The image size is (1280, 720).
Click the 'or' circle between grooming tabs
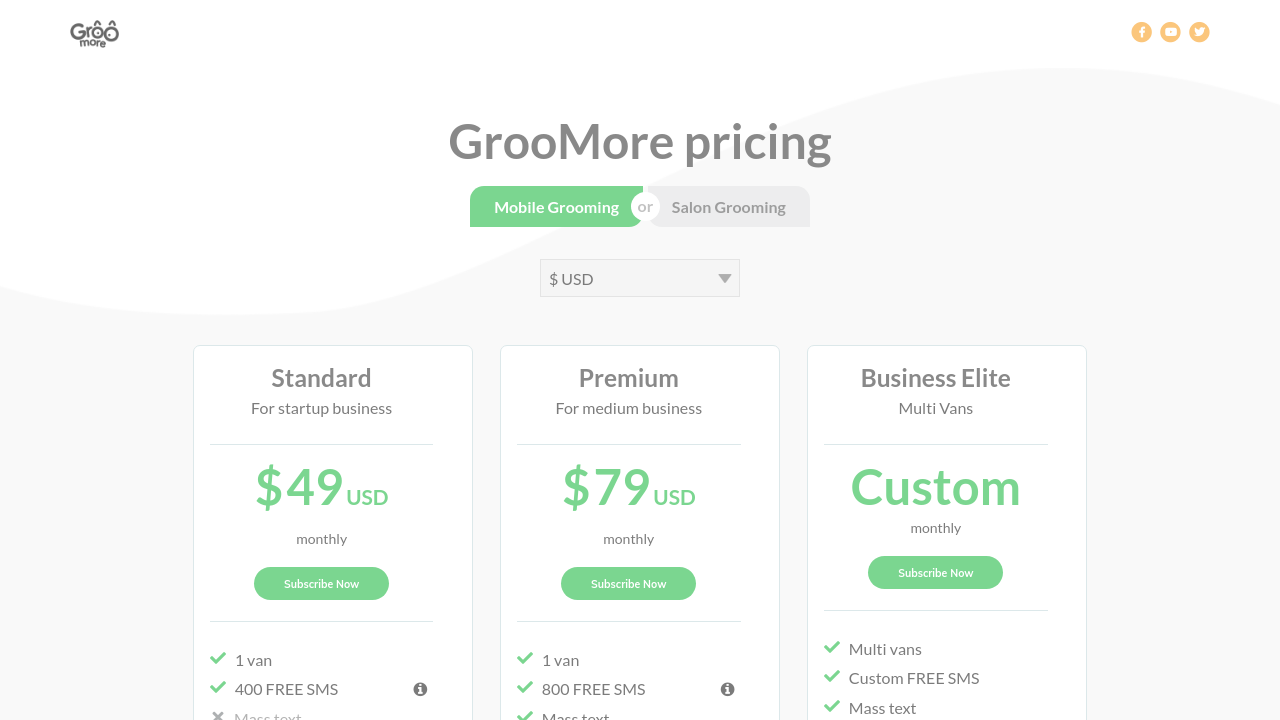coord(645,207)
